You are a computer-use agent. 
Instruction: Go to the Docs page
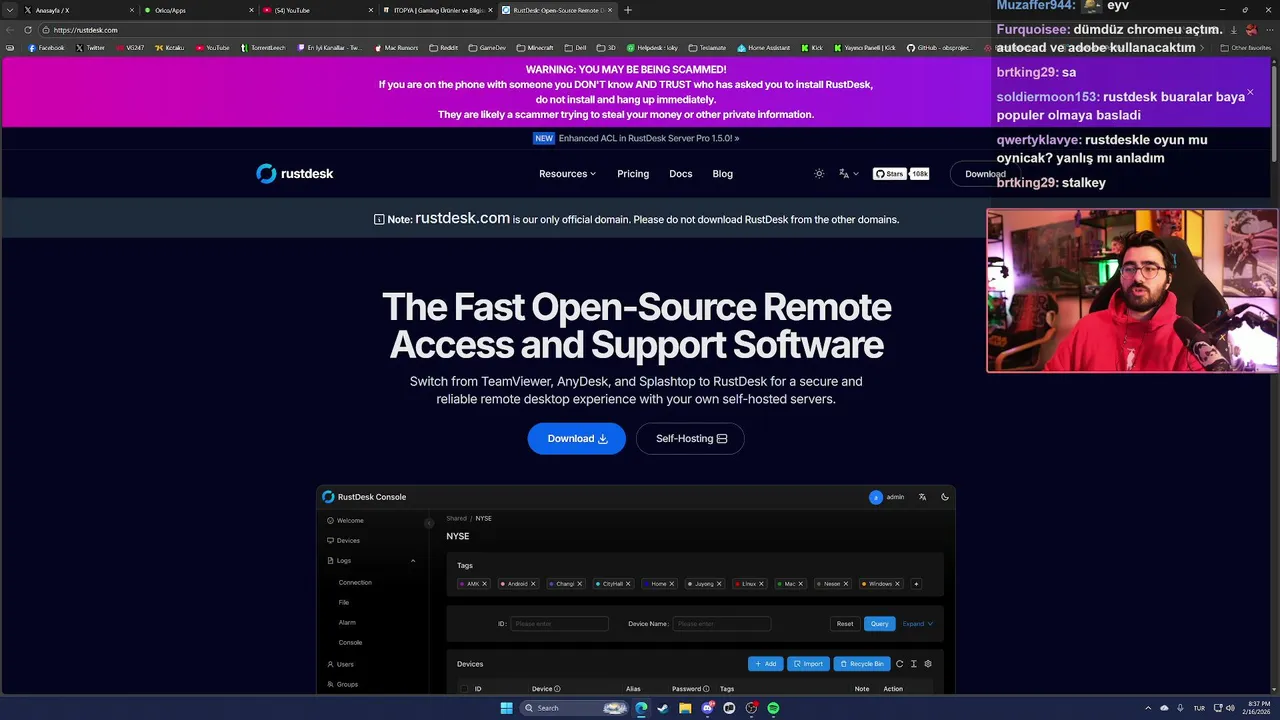(x=681, y=174)
